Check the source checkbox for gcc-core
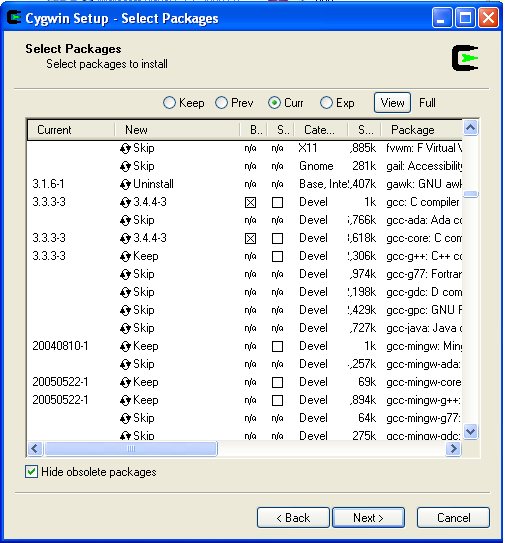This screenshot has width=505, height=543. (277, 239)
